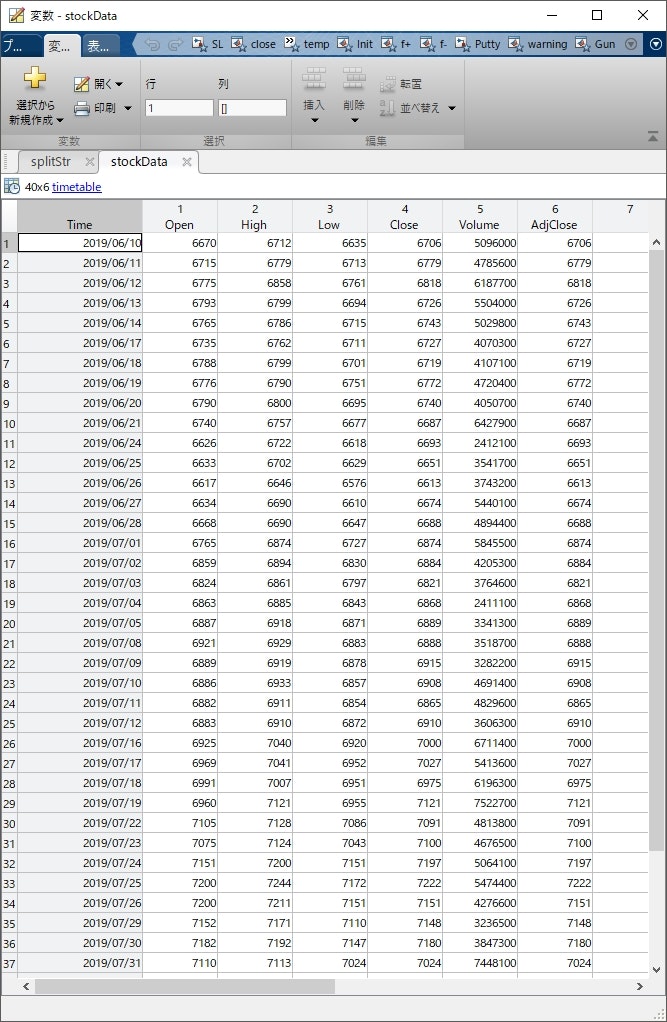Screen dimensions: 667x1022
Task: Click the 印刷 printer icon
Action: (x=82, y=108)
